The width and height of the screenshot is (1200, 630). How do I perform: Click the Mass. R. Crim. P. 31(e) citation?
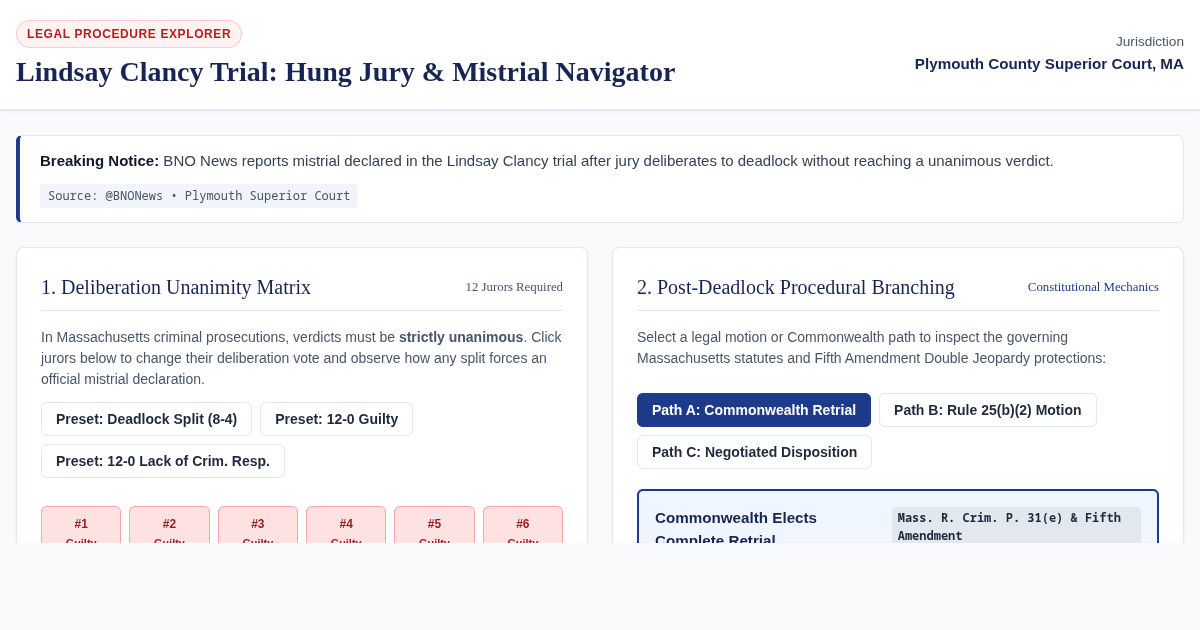click(1016, 526)
